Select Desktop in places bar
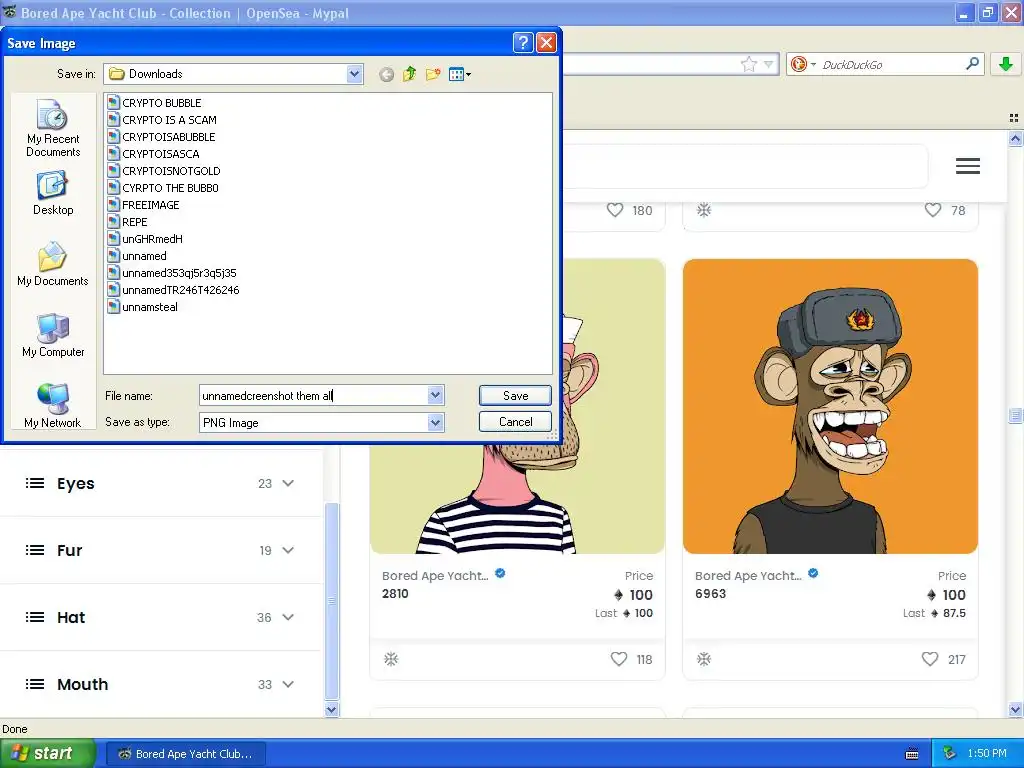 pos(53,193)
